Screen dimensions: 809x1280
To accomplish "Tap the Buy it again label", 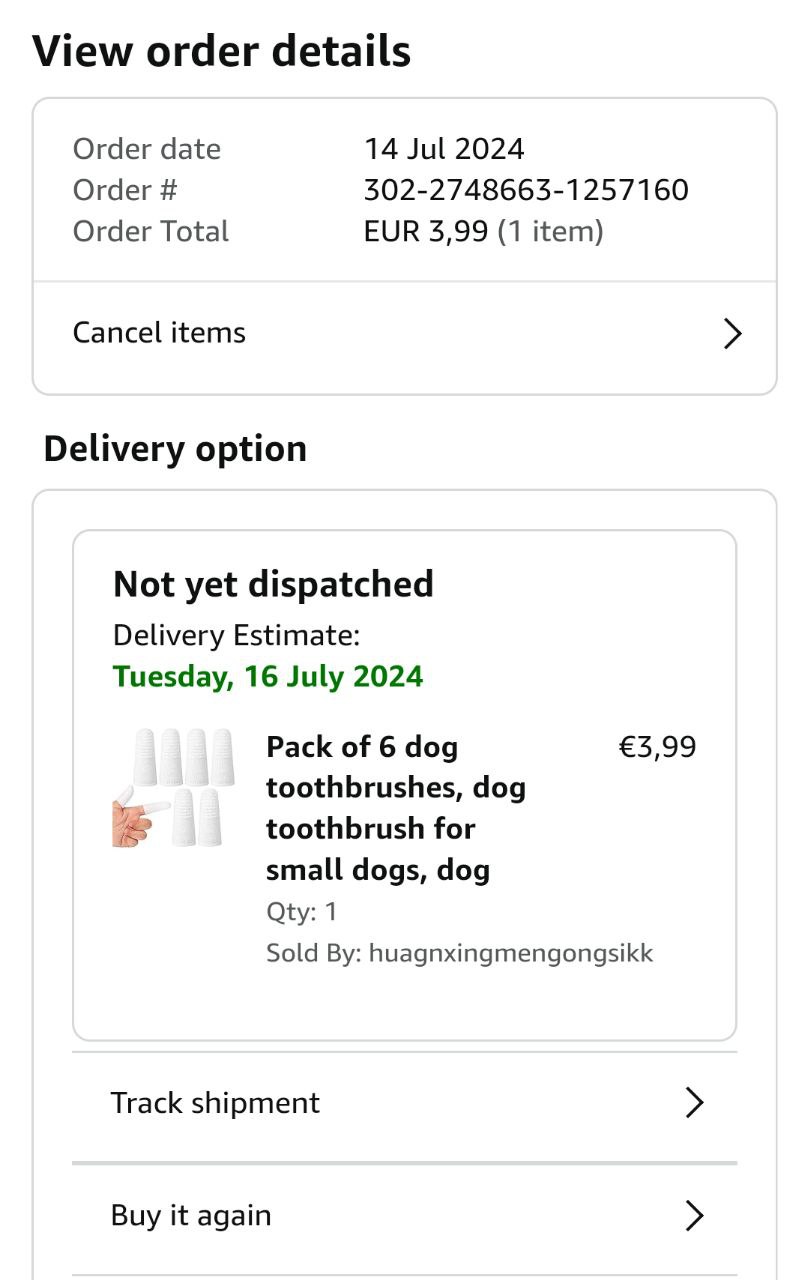I will pos(191,1216).
